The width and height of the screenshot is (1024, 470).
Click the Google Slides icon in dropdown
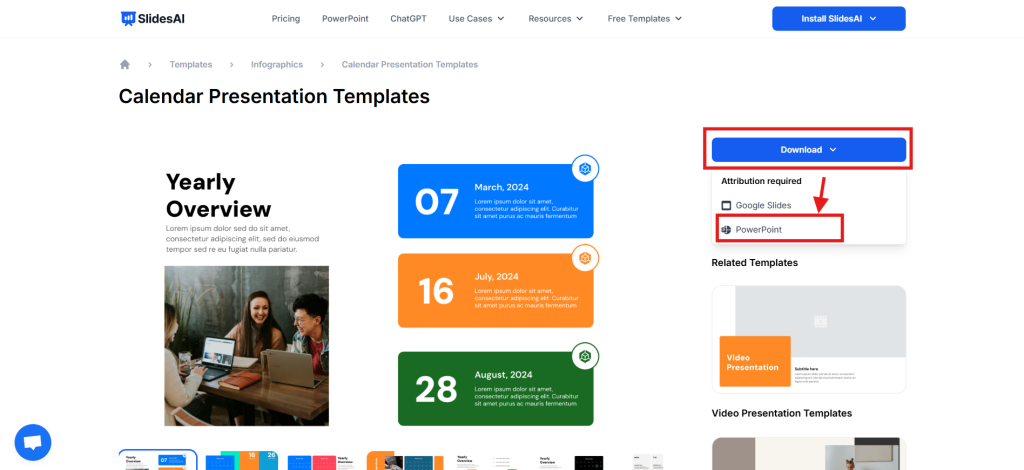click(x=726, y=206)
